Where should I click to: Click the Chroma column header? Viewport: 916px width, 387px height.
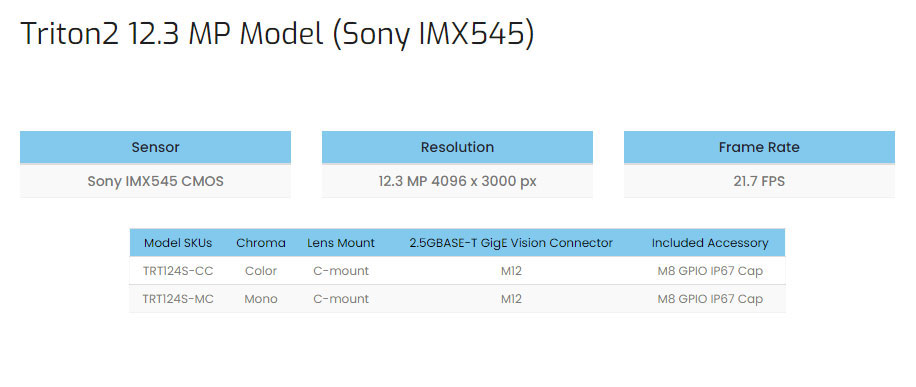[261, 243]
